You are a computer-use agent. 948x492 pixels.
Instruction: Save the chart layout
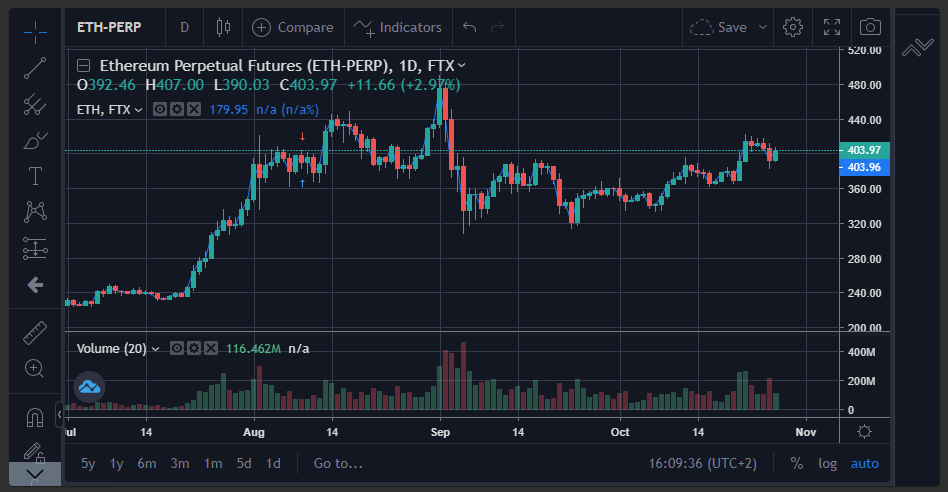point(719,27)
